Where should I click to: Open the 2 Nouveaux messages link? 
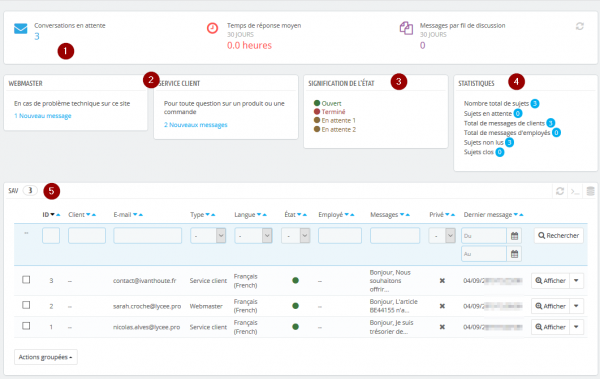[x=196, y=125]
